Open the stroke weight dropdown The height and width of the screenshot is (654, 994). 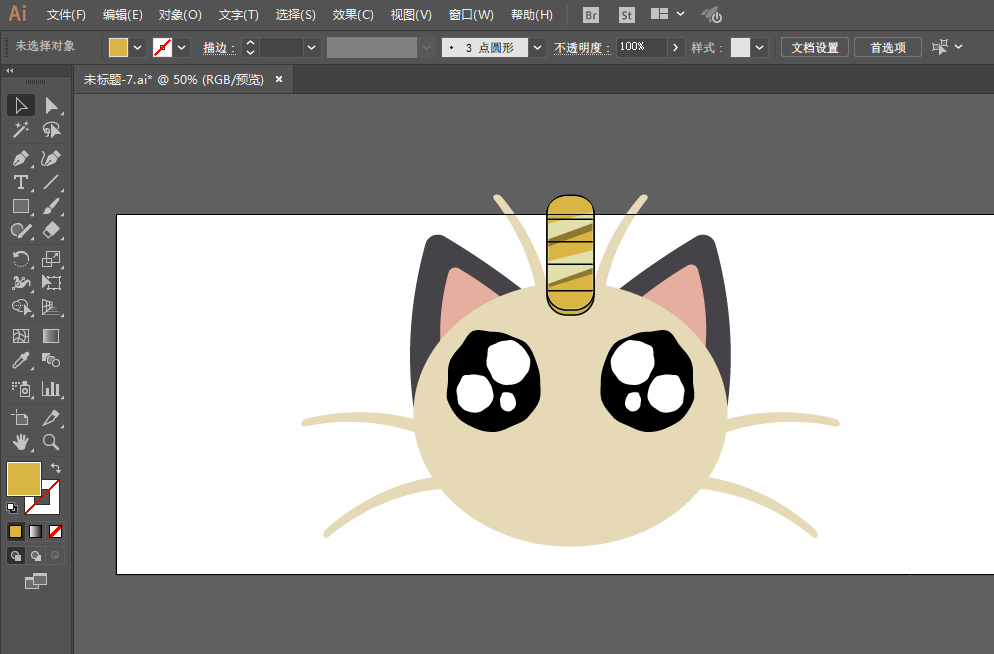pos(311,48)
